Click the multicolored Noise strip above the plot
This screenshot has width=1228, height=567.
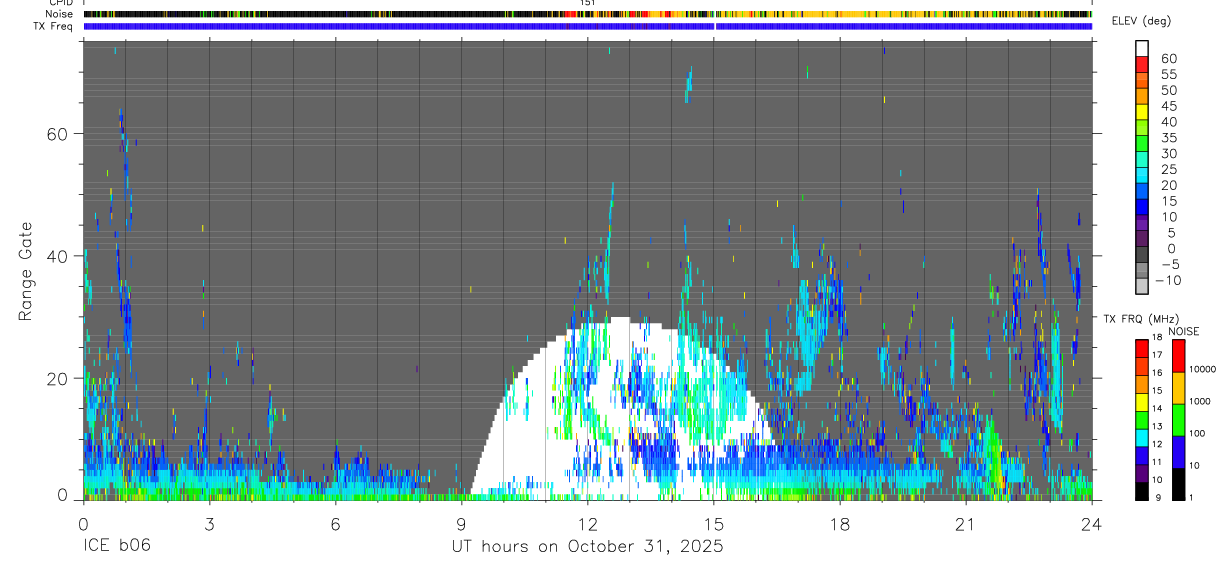point(588,14)
